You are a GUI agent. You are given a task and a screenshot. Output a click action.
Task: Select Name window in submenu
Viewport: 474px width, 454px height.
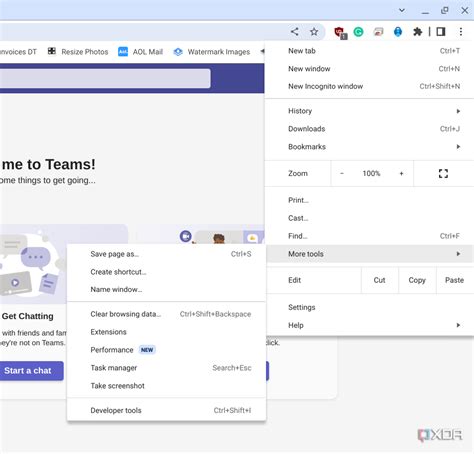coord(166,290)
